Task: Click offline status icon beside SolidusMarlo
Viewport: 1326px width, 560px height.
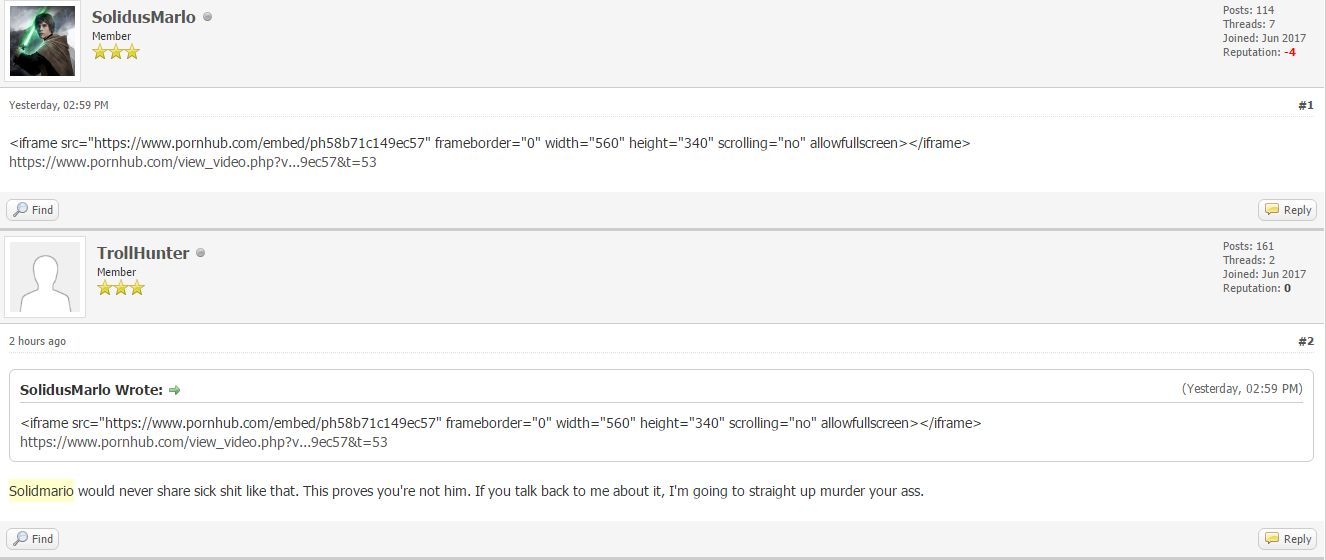Action: tap(208, 17)
